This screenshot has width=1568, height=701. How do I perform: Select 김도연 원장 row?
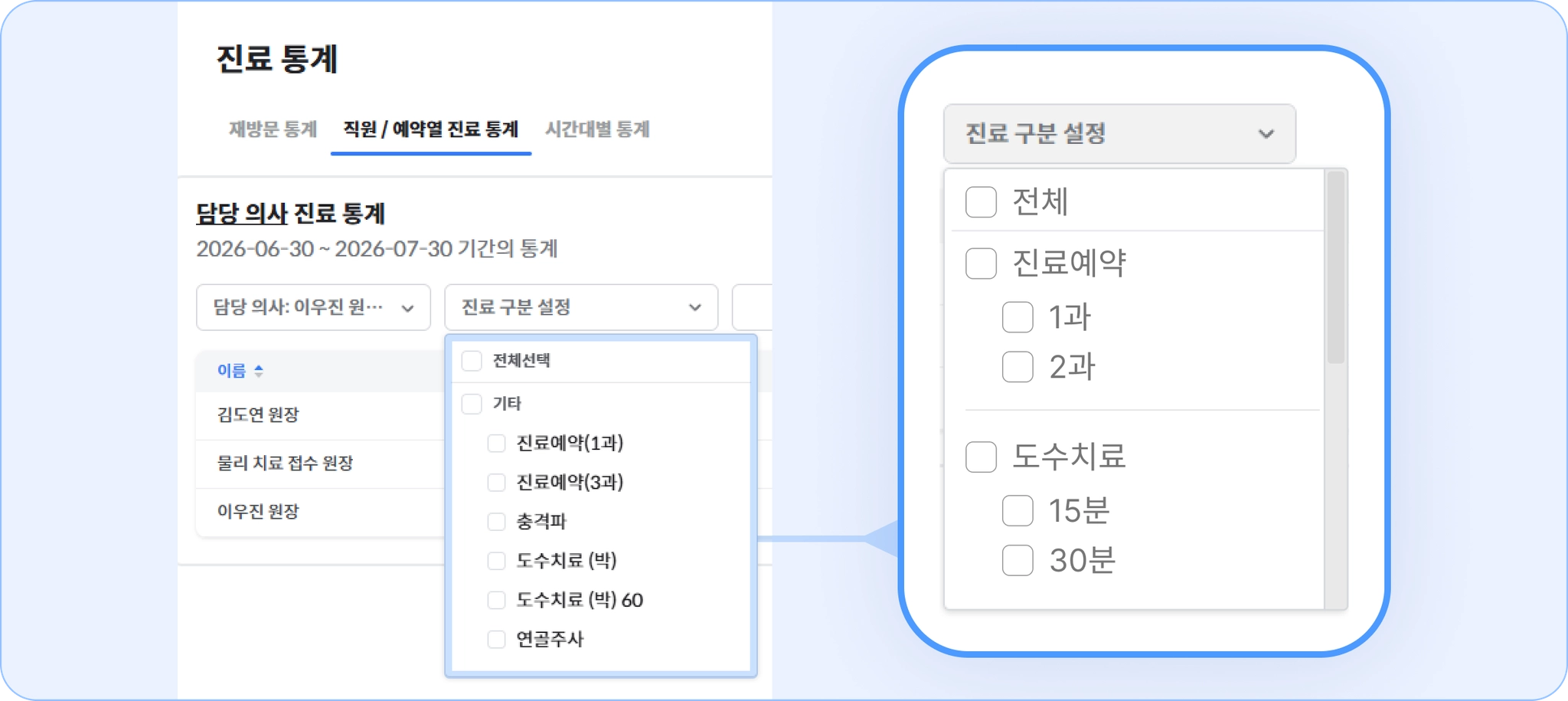[x=320, y=415]
